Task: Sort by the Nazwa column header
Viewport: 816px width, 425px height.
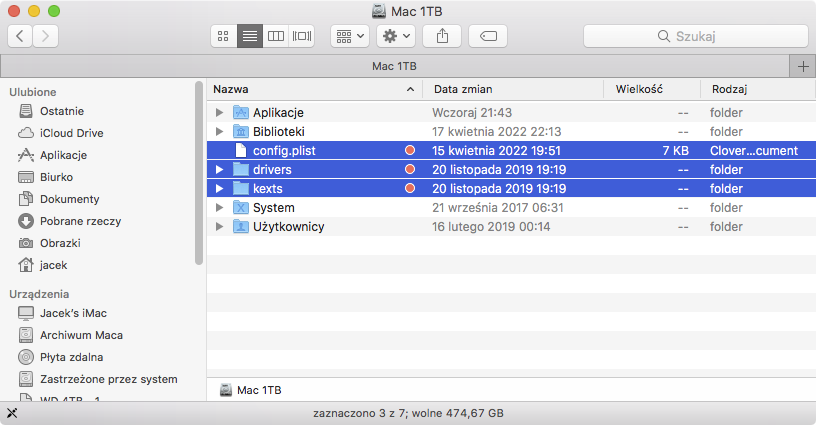Action: click(x=314, y=89)
